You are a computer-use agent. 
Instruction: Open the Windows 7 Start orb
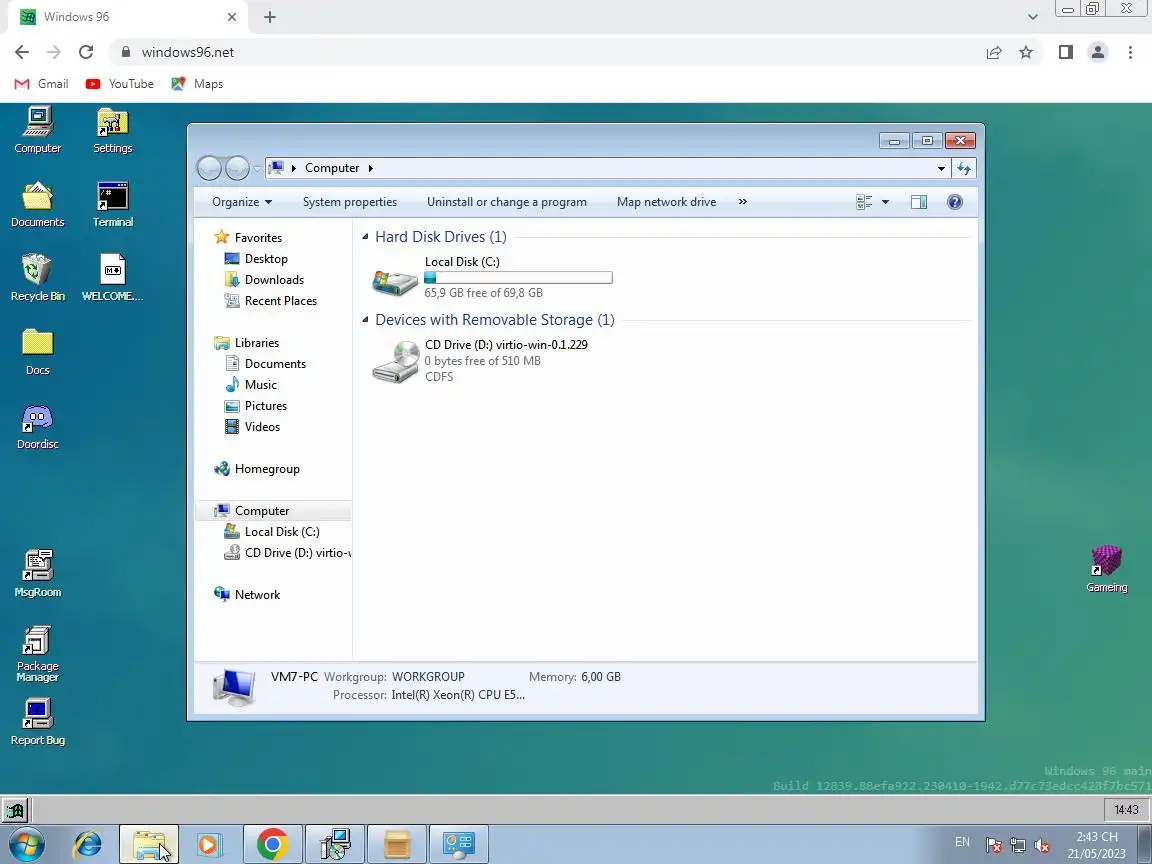click(26, 845)
